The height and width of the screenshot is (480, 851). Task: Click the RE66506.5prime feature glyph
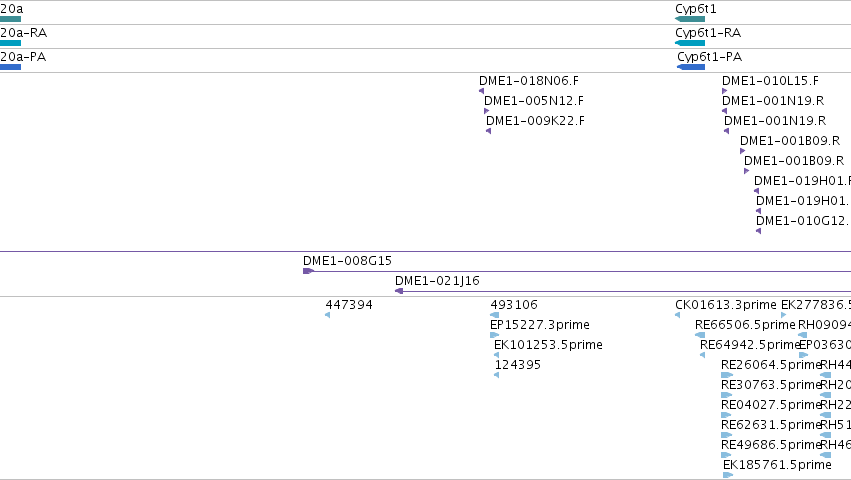[700, 335]
